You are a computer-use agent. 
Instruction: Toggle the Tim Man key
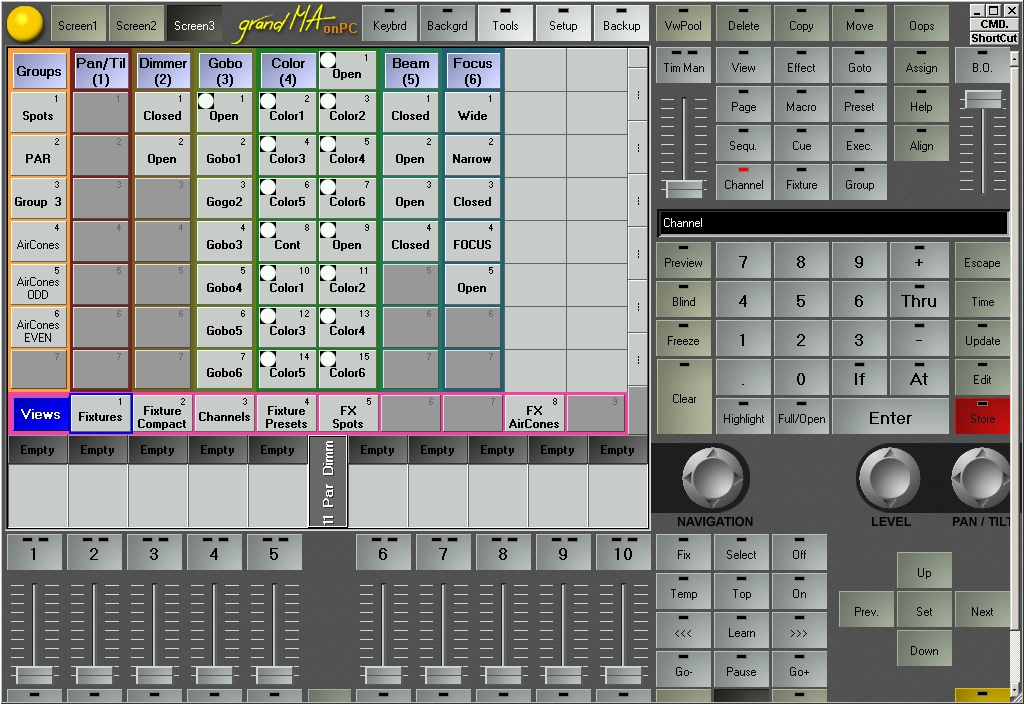pos(683,66)
